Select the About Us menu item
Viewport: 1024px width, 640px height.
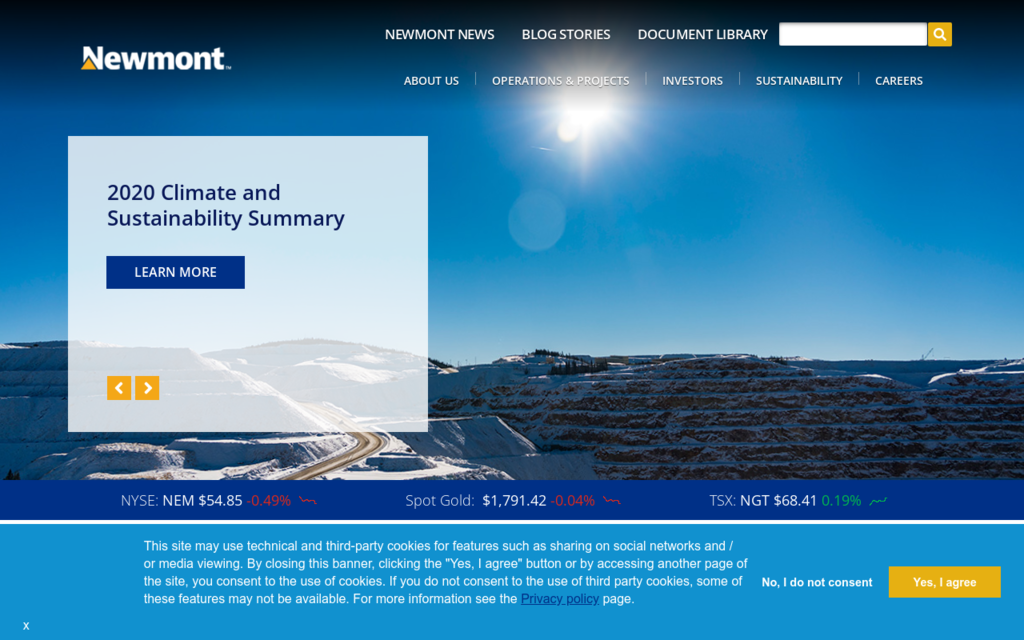(431, 80)
